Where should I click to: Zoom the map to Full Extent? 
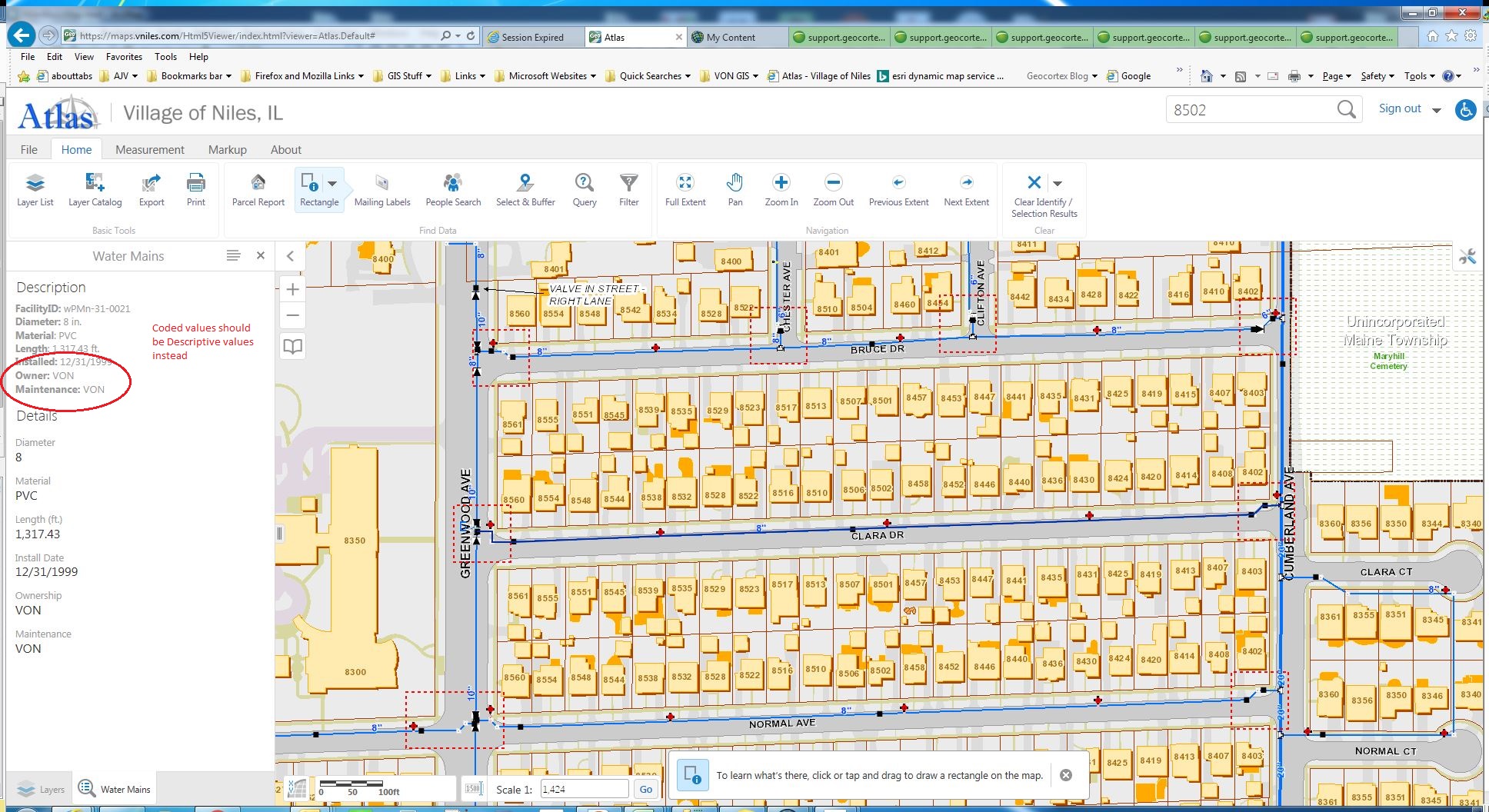[685, 190]
